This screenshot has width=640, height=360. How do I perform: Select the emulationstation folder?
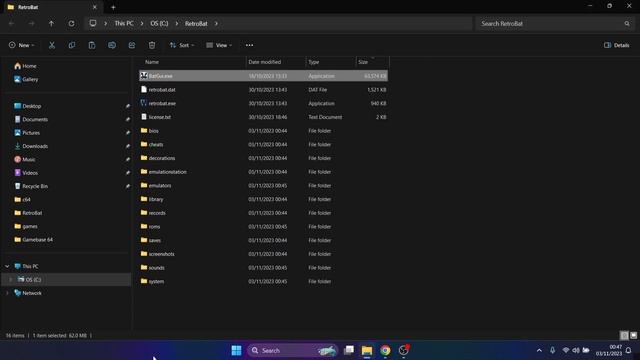click(263, 172)
